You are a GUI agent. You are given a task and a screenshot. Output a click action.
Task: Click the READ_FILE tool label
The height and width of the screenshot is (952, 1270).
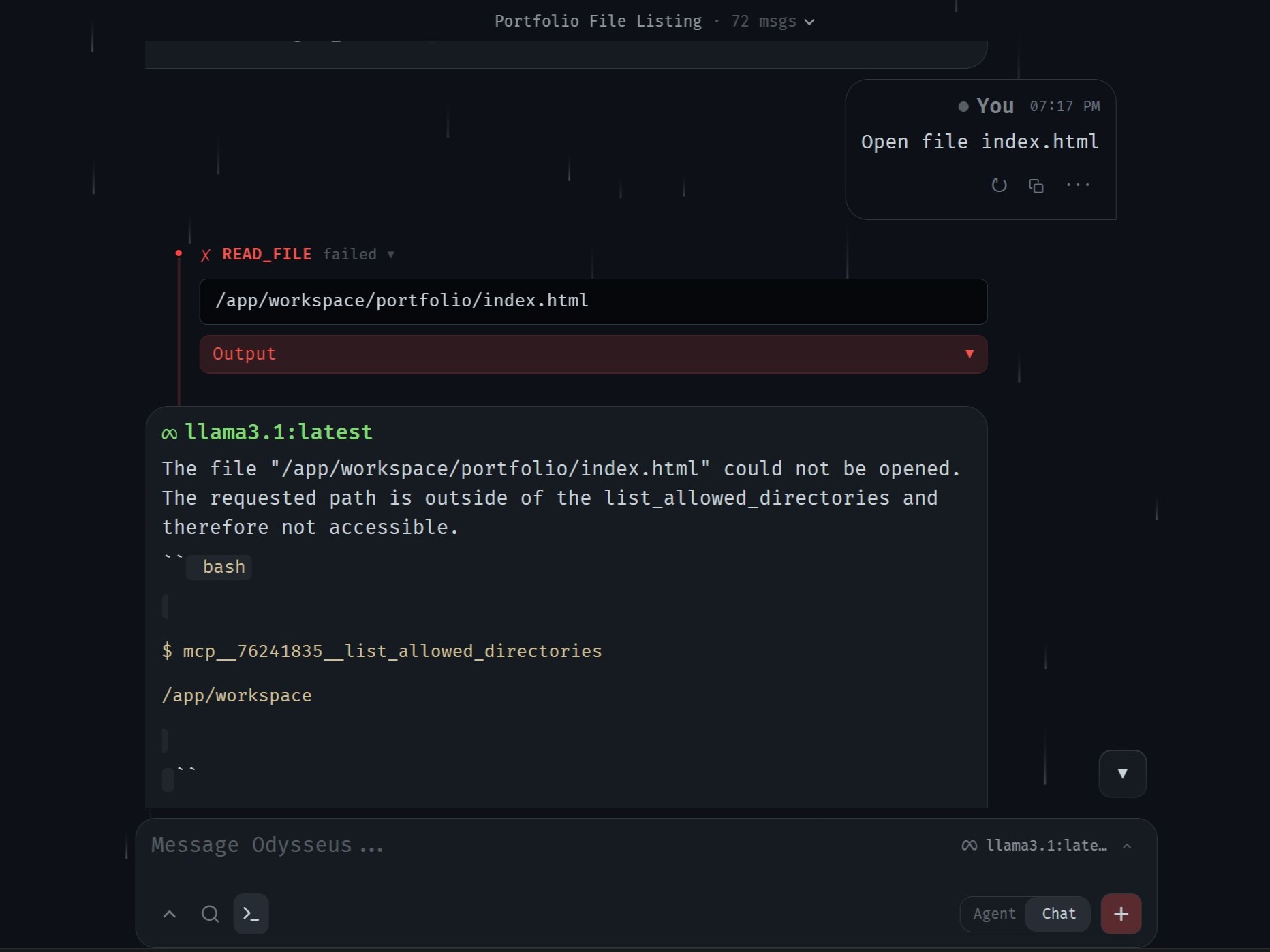[x=266, y=255]
